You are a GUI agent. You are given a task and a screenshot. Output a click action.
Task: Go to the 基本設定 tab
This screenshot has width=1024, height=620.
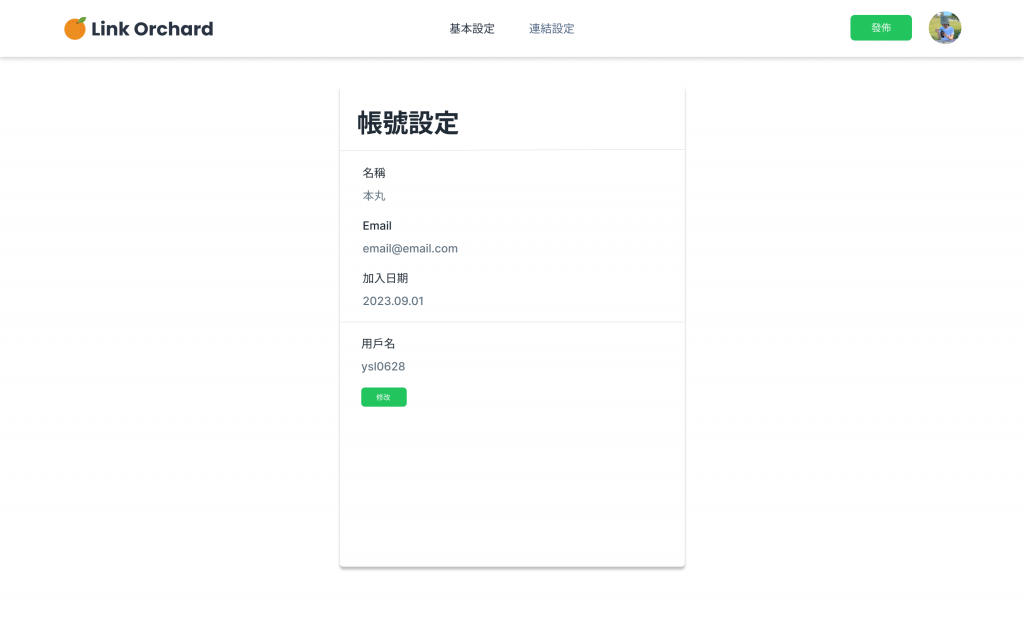[x=472, y=29]
